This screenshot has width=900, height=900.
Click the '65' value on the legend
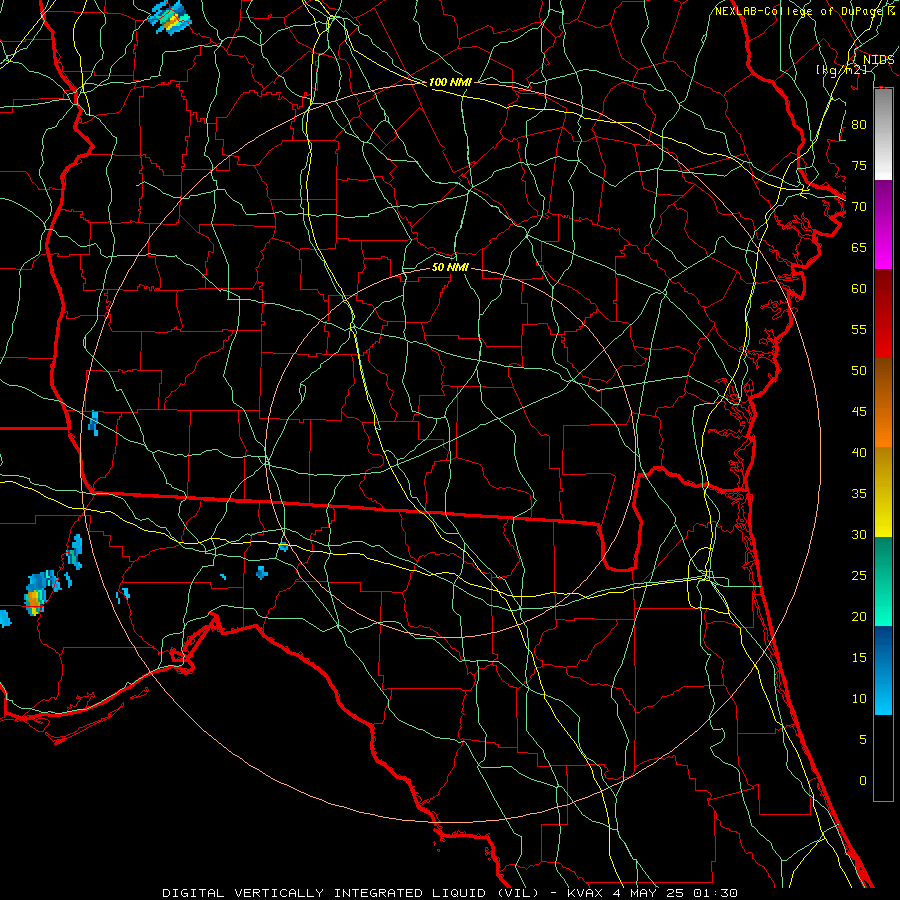(859, 247)
